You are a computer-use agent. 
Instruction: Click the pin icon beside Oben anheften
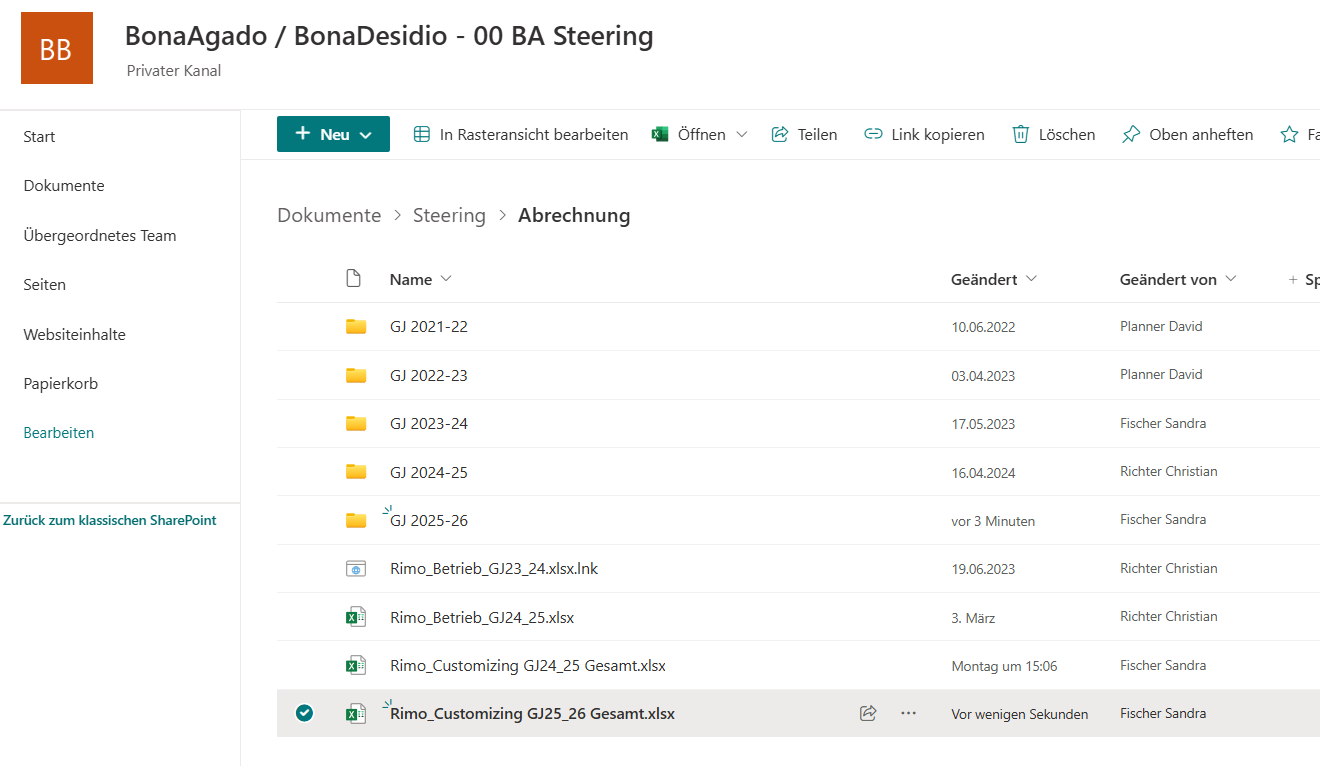tap(1131, 134)
